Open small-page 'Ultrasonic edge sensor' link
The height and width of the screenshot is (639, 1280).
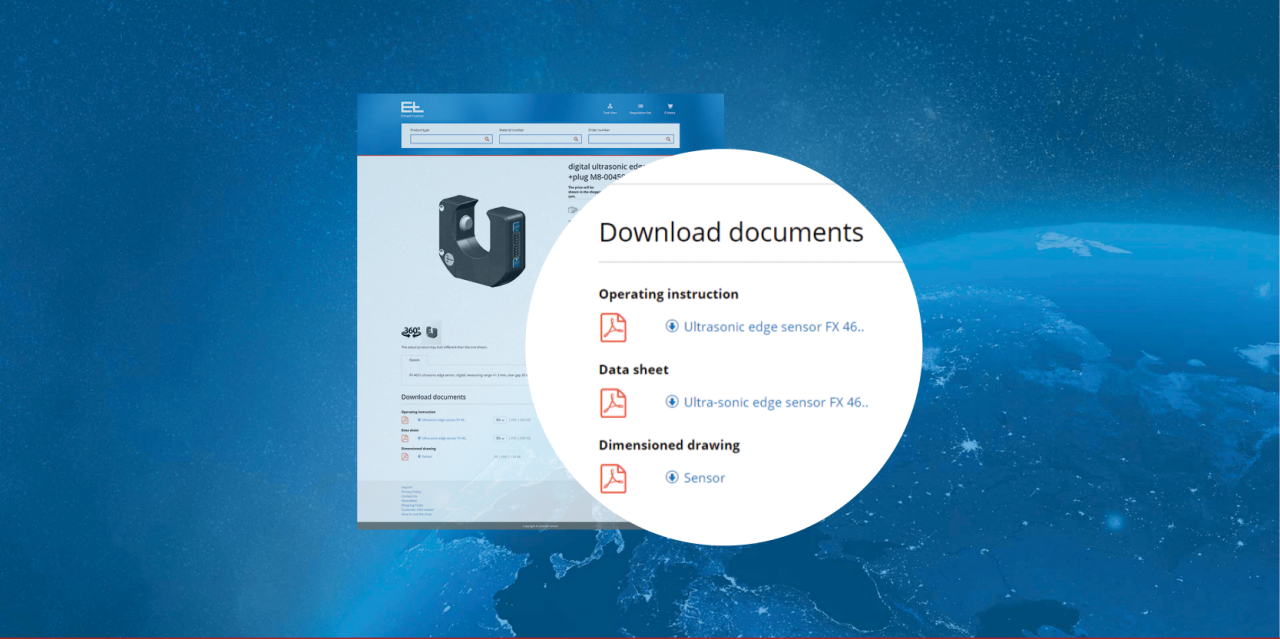(442, 420)
